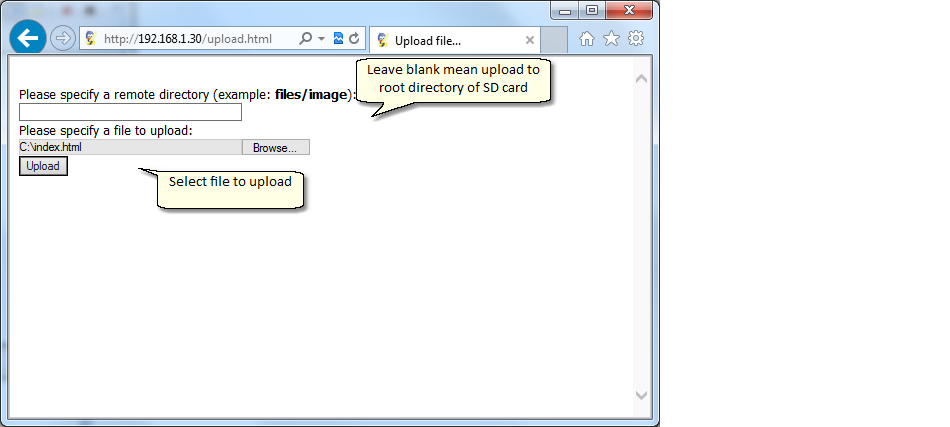Maximize the browser window
The image size is (950, 427).
[x=592, y=10]
